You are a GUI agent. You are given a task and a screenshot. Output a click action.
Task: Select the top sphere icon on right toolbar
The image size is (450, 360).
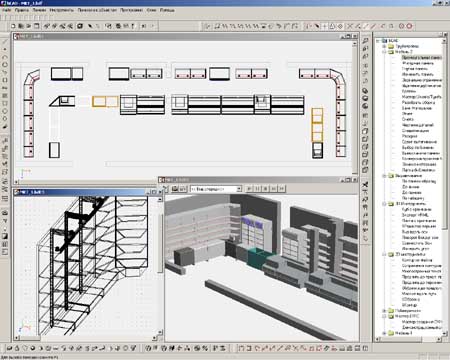pos(365,91)
